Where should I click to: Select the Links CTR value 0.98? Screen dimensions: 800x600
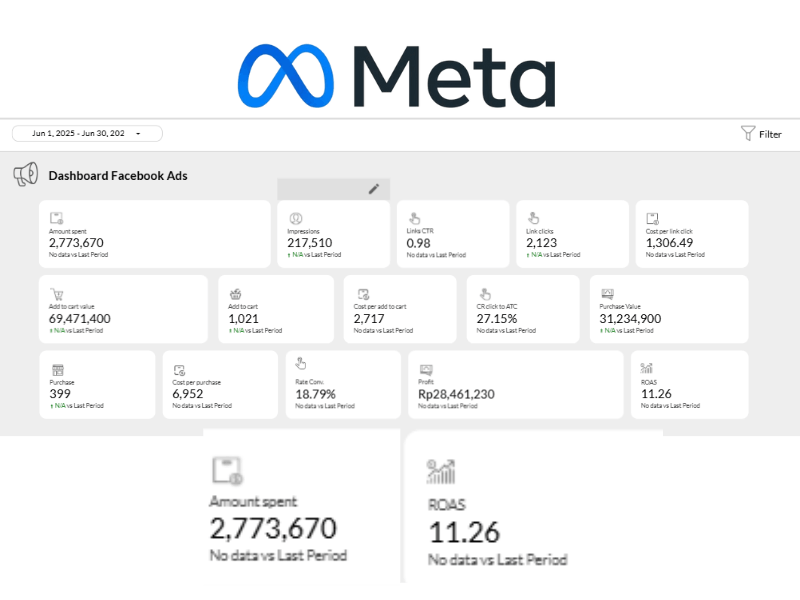[x=418, y=243]
